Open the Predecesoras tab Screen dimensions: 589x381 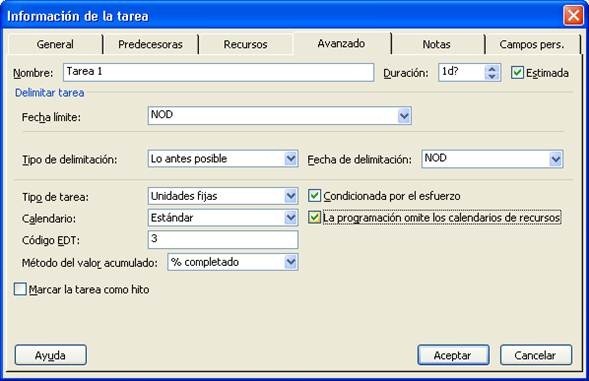point(150,44)
